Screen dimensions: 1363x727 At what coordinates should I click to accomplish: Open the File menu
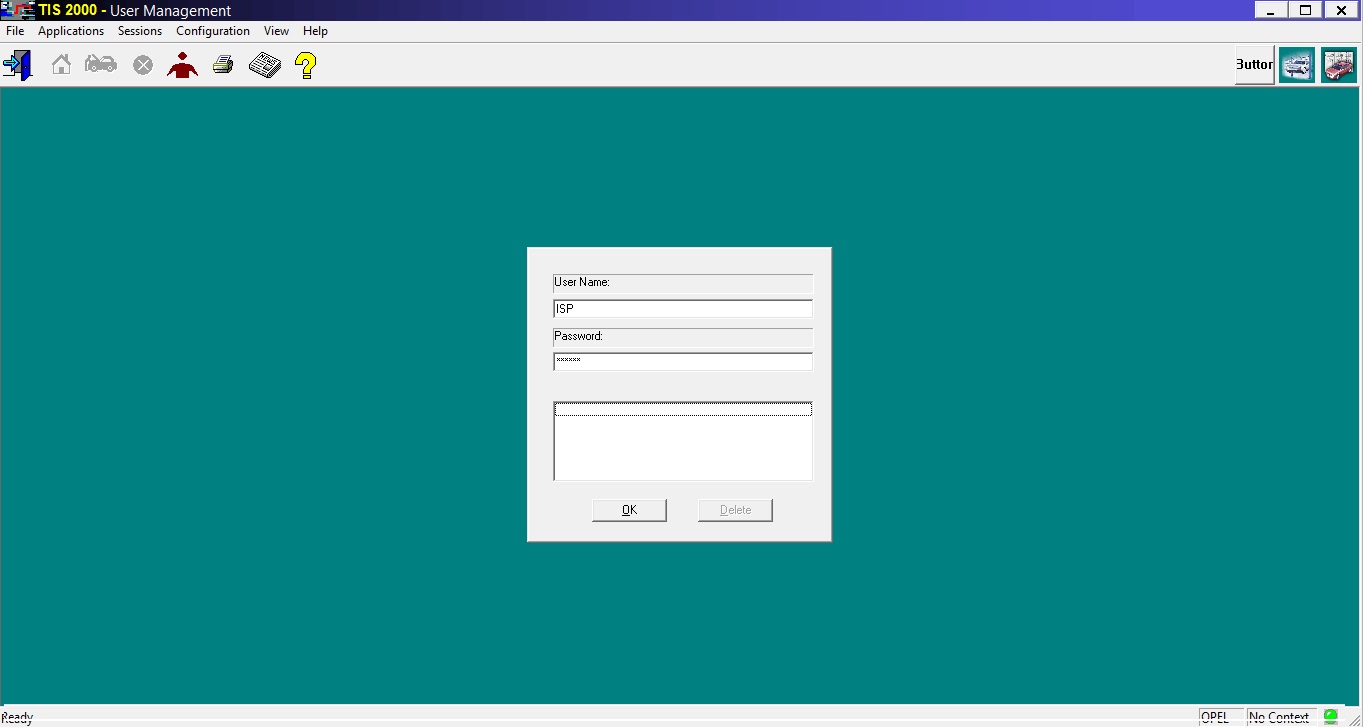click(15, 31)
